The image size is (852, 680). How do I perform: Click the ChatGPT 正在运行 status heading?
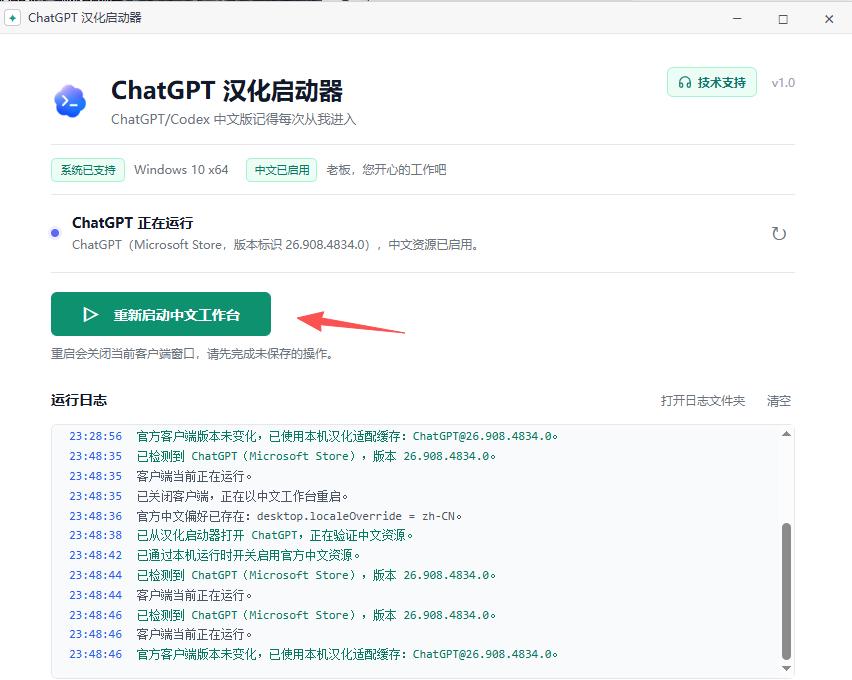point(133,223)
